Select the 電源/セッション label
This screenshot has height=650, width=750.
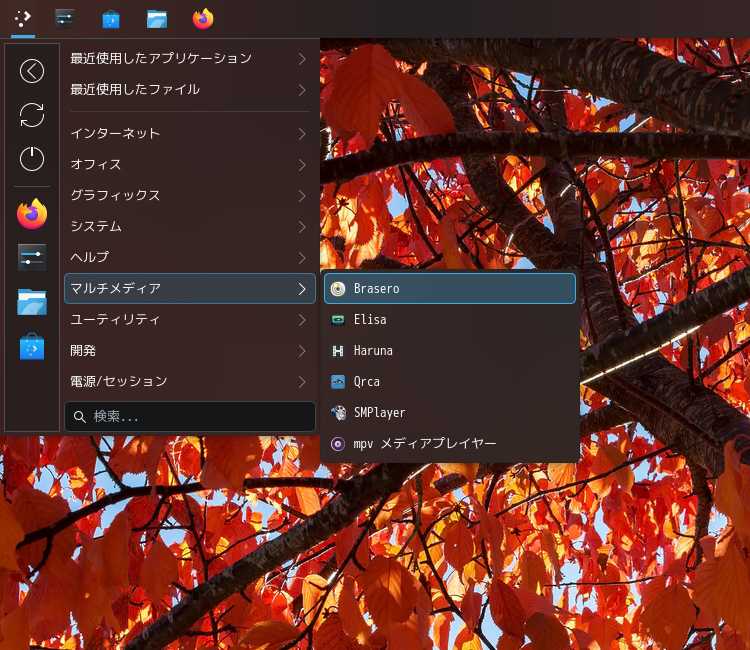(119, 381)
